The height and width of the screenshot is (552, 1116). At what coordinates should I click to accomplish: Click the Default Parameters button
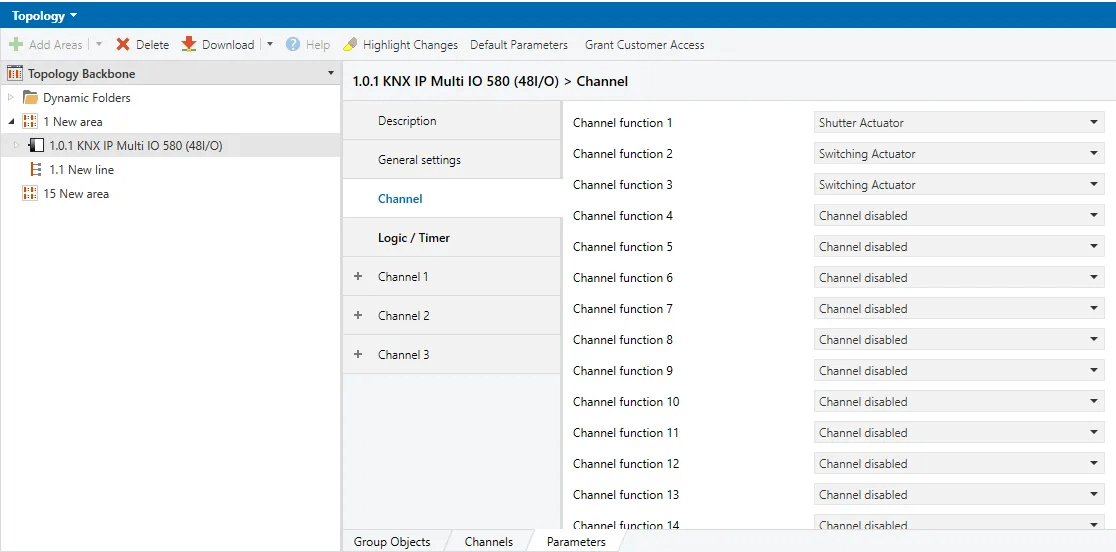[519, 45]
